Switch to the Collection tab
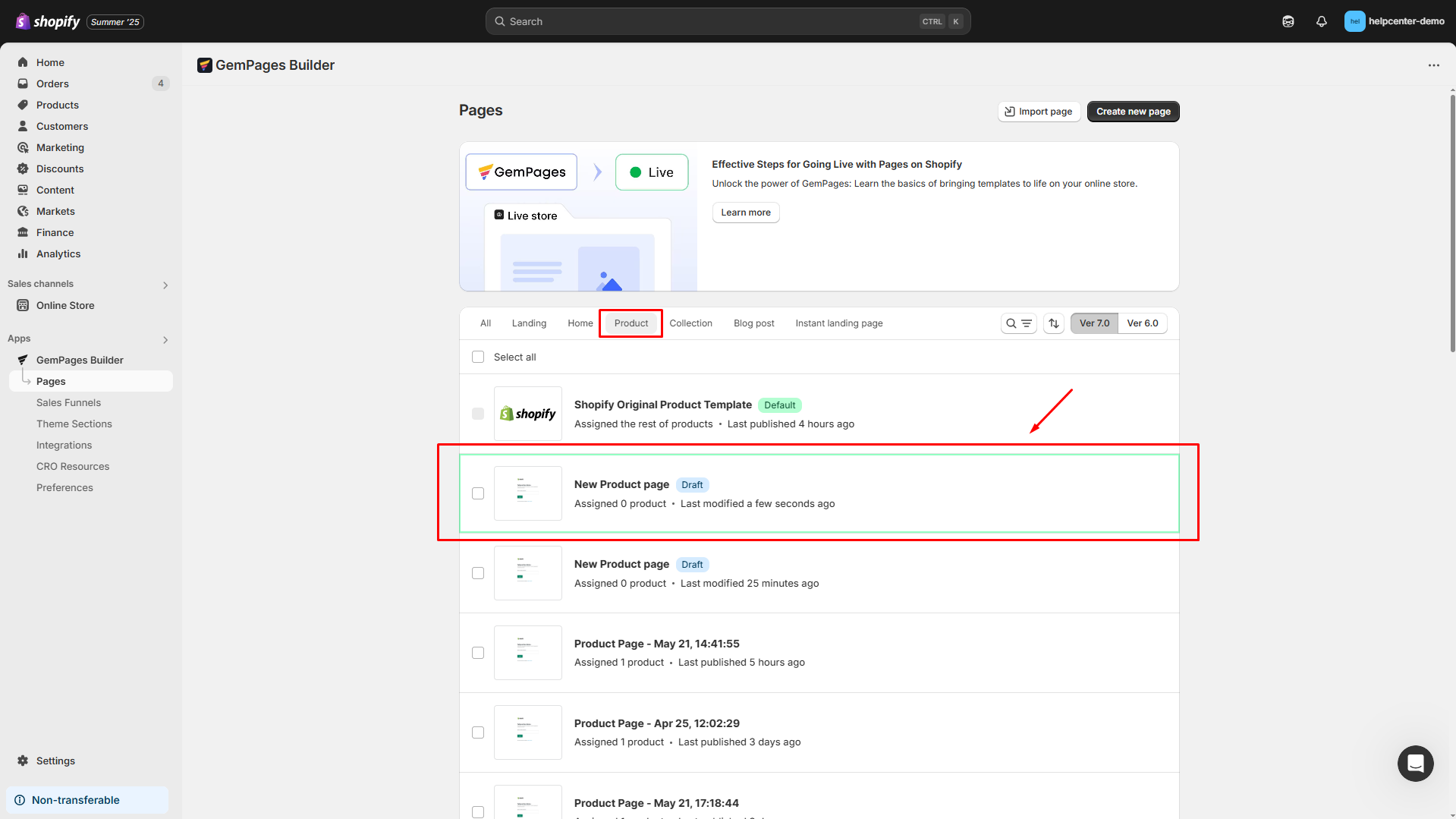Viewport: 1456px width, 819px height. coord(690,323)
